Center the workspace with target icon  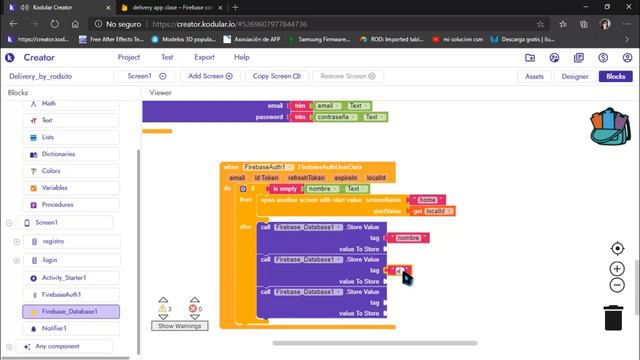pyautogui.click(x=617, y=248)
